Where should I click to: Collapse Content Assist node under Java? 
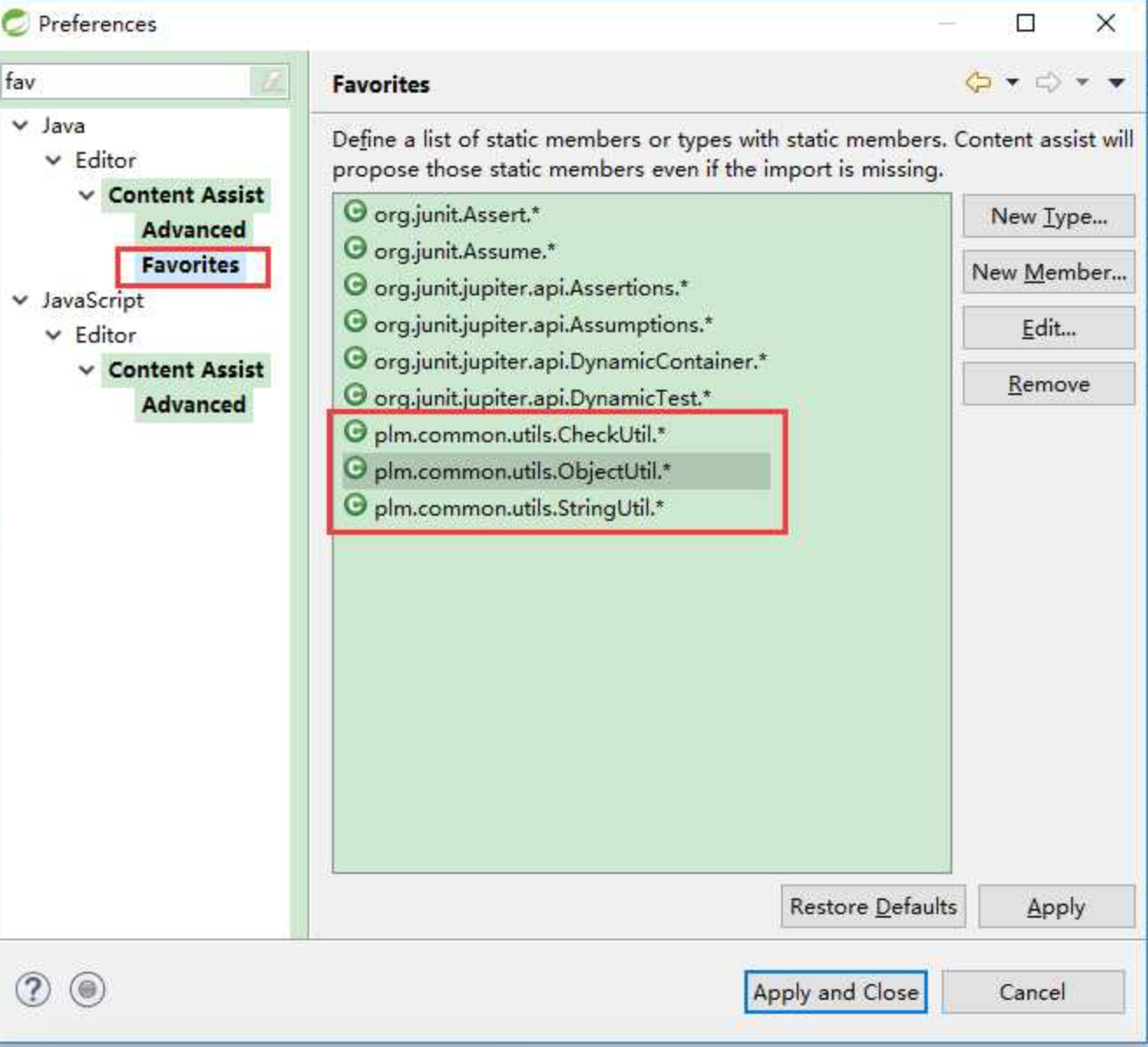[87, 196]
